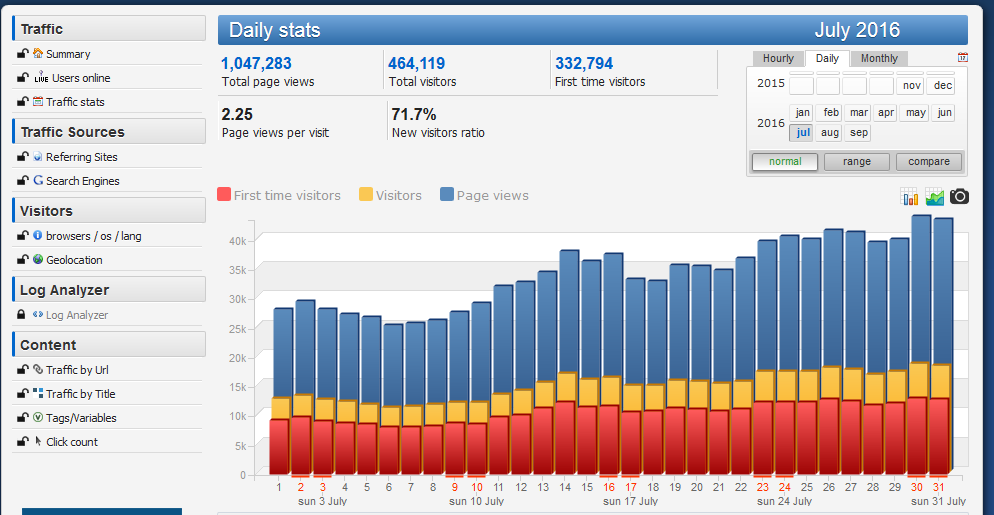Toggle First time visitors series in legend
The image size is (994, 515).
pyautogui.click(x=279, y=196)
